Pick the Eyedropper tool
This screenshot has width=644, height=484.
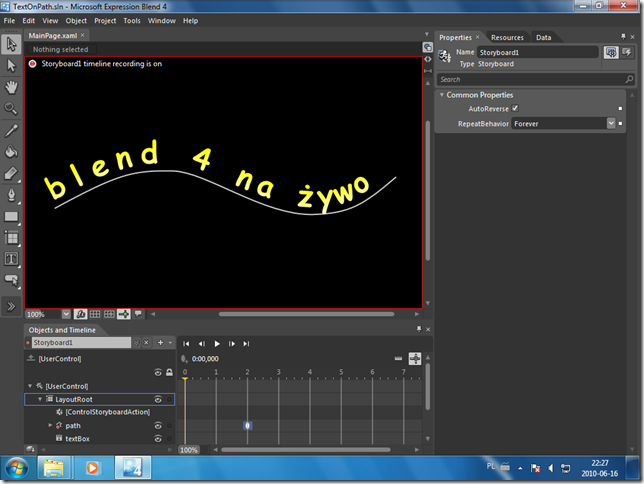[11, 131]
